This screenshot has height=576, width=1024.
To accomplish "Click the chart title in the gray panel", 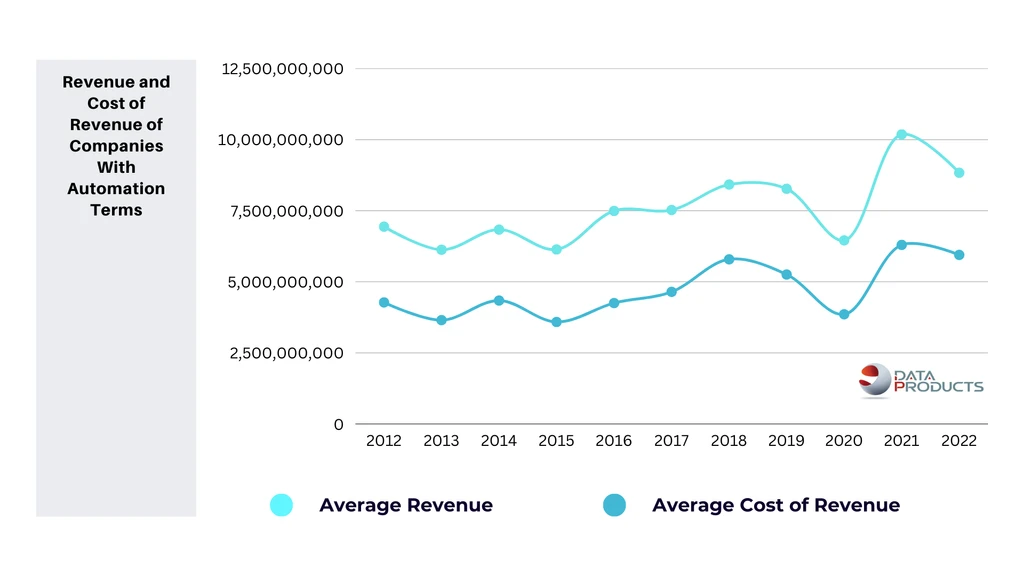I will click(x=116, y=146).
